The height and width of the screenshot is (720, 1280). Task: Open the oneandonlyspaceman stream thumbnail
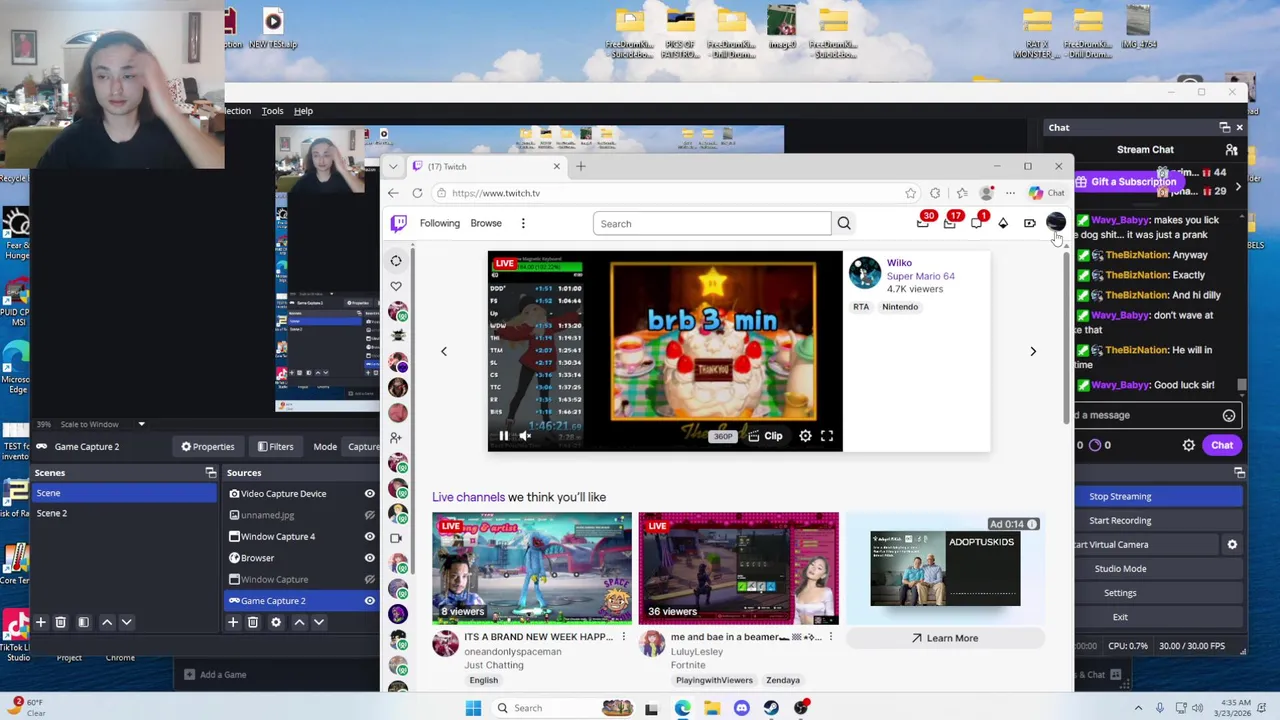pos(532,568)
